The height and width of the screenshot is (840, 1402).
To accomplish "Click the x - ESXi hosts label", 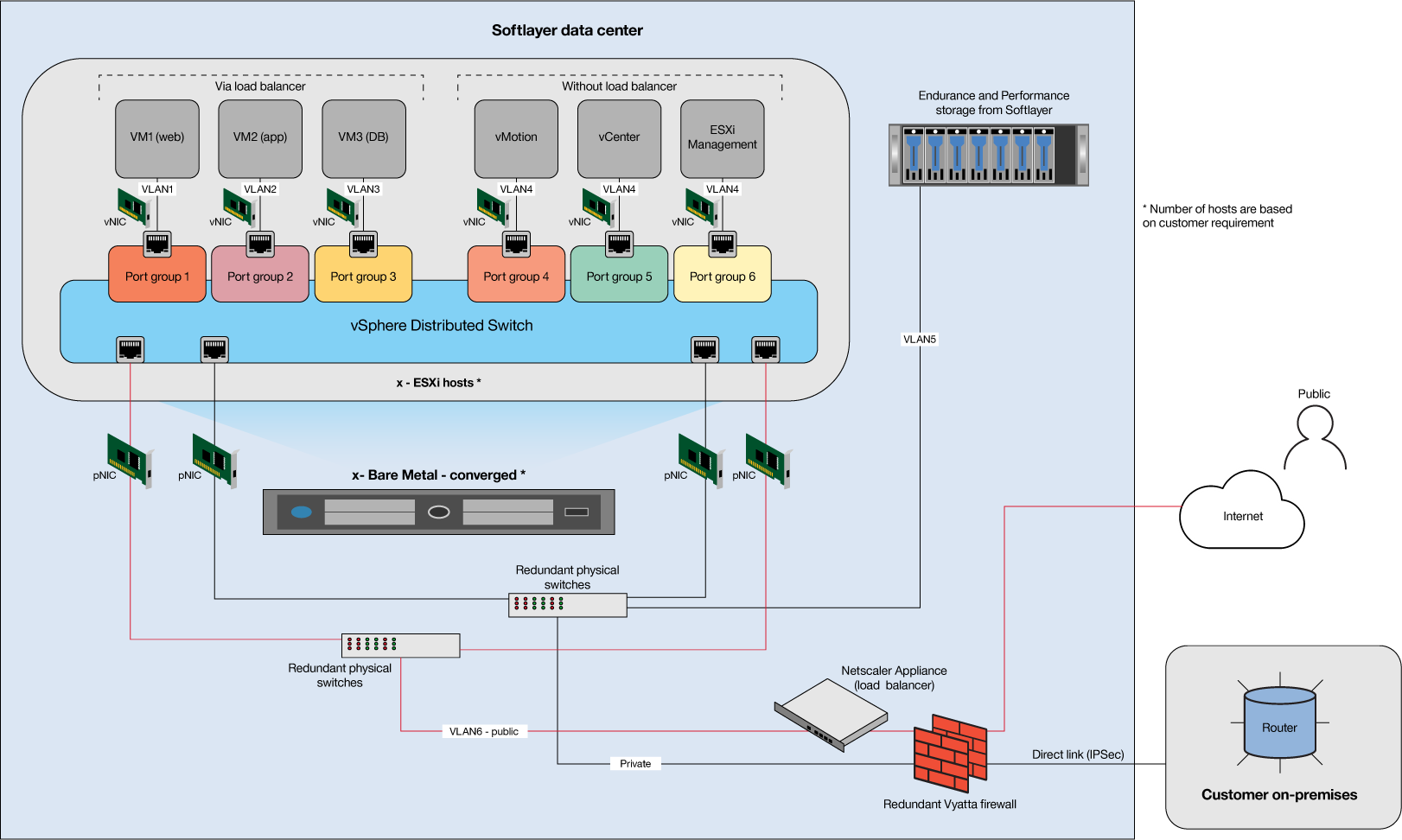I will click(x=439, y=383).
